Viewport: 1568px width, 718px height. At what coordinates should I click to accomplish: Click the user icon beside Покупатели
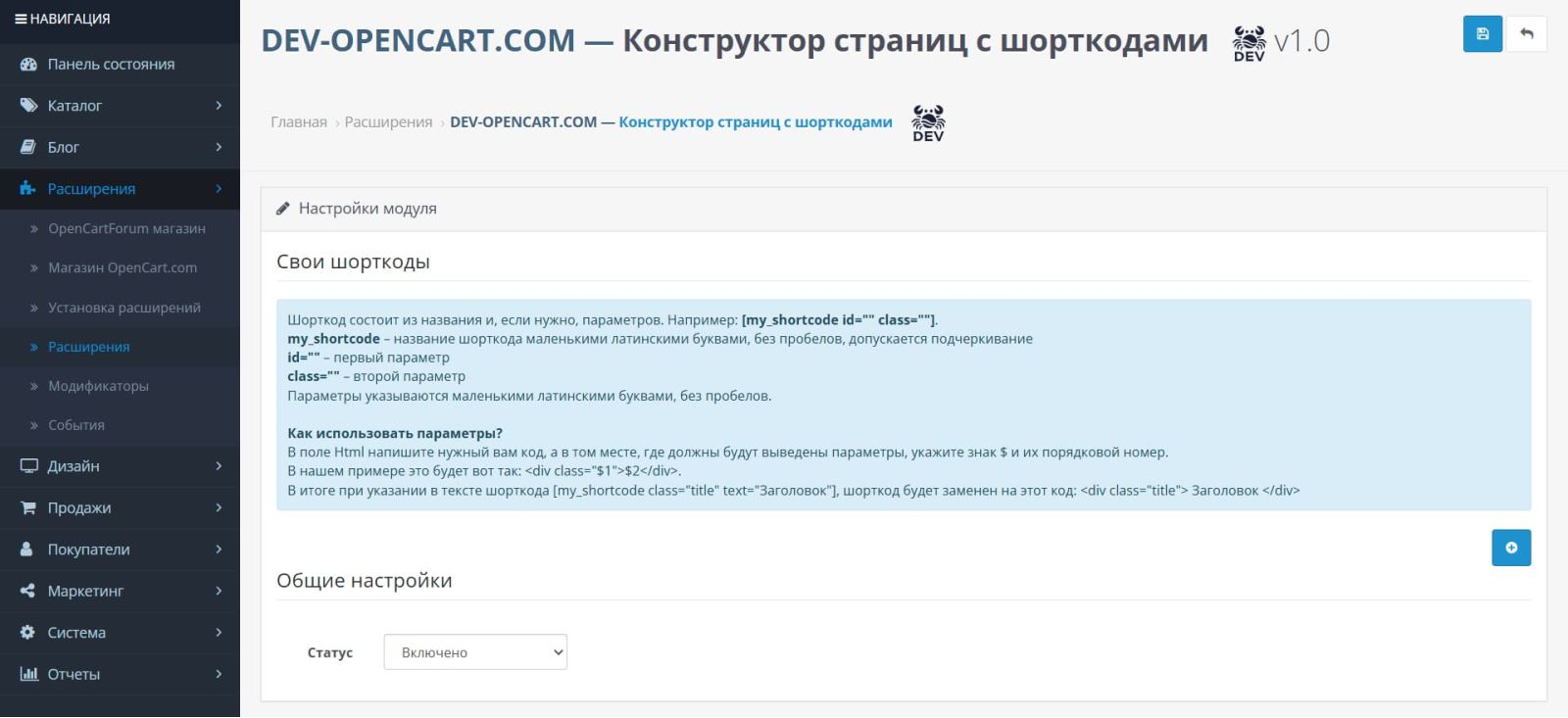click(x=26, y=550)
